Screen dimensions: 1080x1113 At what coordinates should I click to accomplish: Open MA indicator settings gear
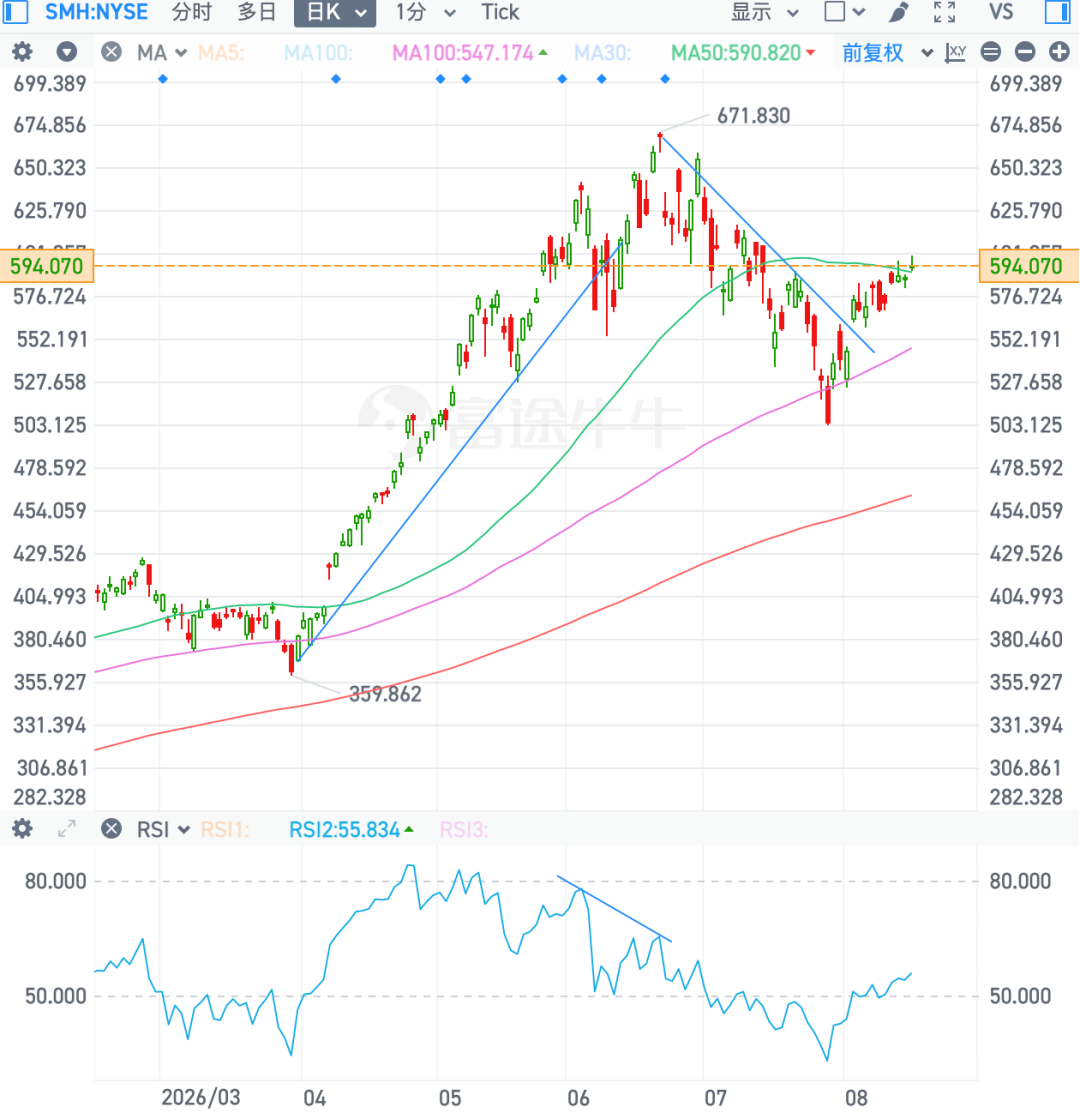tap(23, 52)
